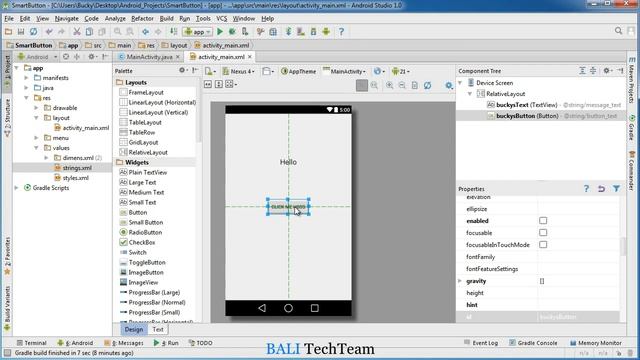Select the AppTheme theme button

tap(298, 71)
